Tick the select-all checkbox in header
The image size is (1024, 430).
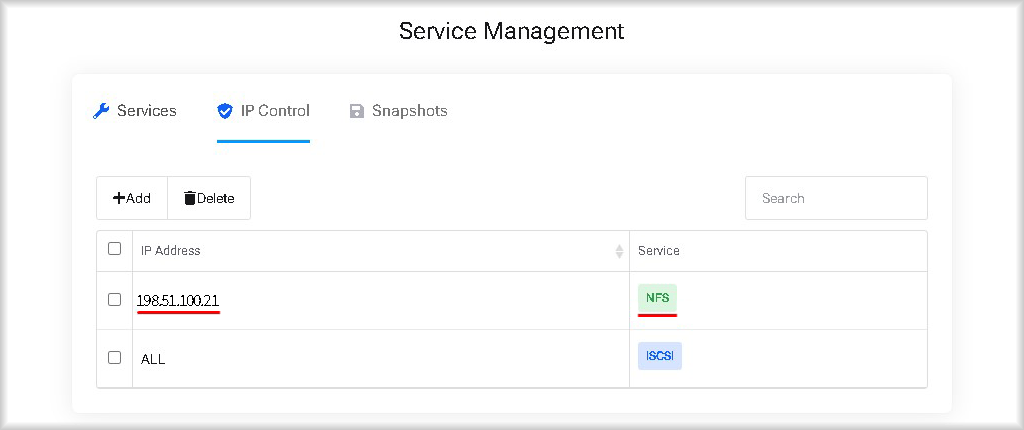(114, 248)
